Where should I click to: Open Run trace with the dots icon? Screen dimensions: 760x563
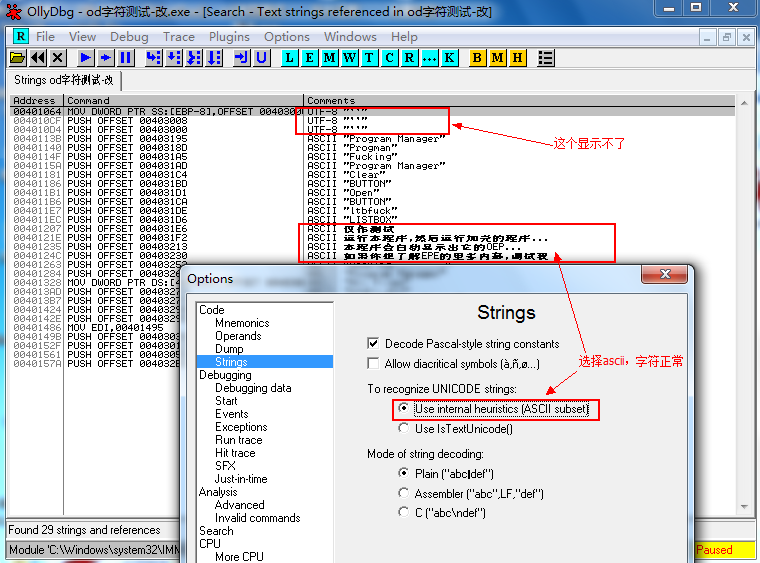pos(429,58)
